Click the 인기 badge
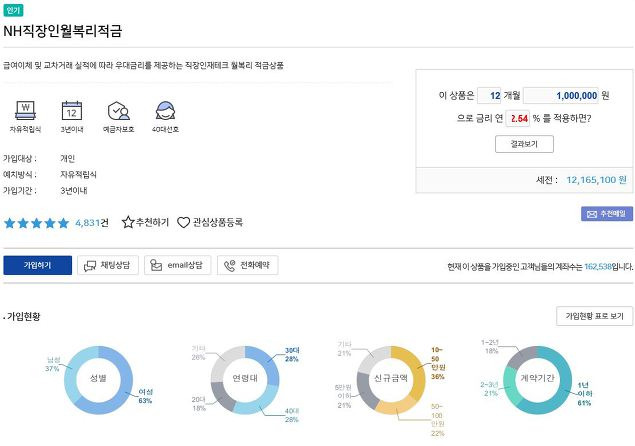Image resolution: width=635 pixels, height=446 pixels. pyautogui.click(x=13, y=10)
